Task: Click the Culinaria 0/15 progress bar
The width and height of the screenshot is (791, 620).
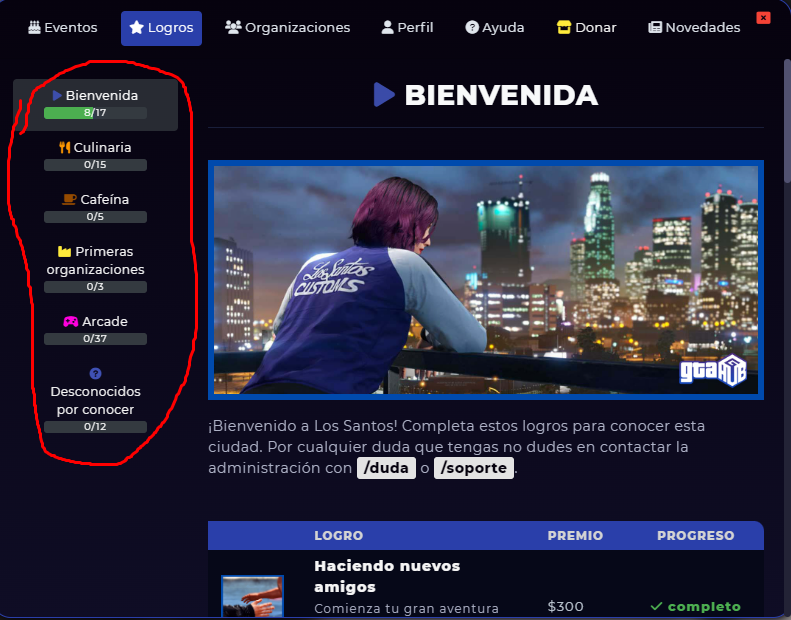Action: pos(95,165)
